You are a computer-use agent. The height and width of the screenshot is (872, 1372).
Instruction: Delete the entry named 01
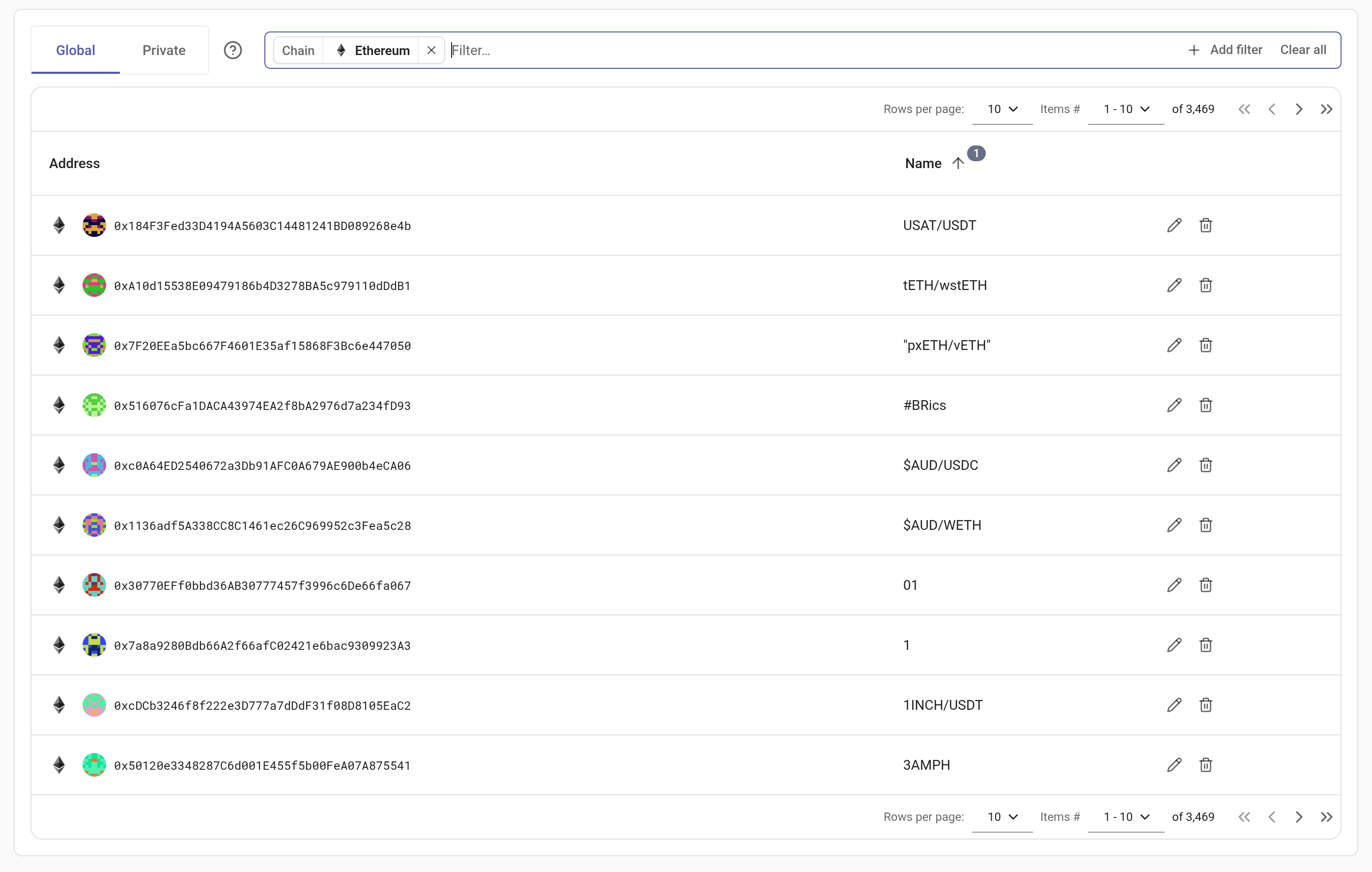pyautogui.click(x=1205, y=585)
